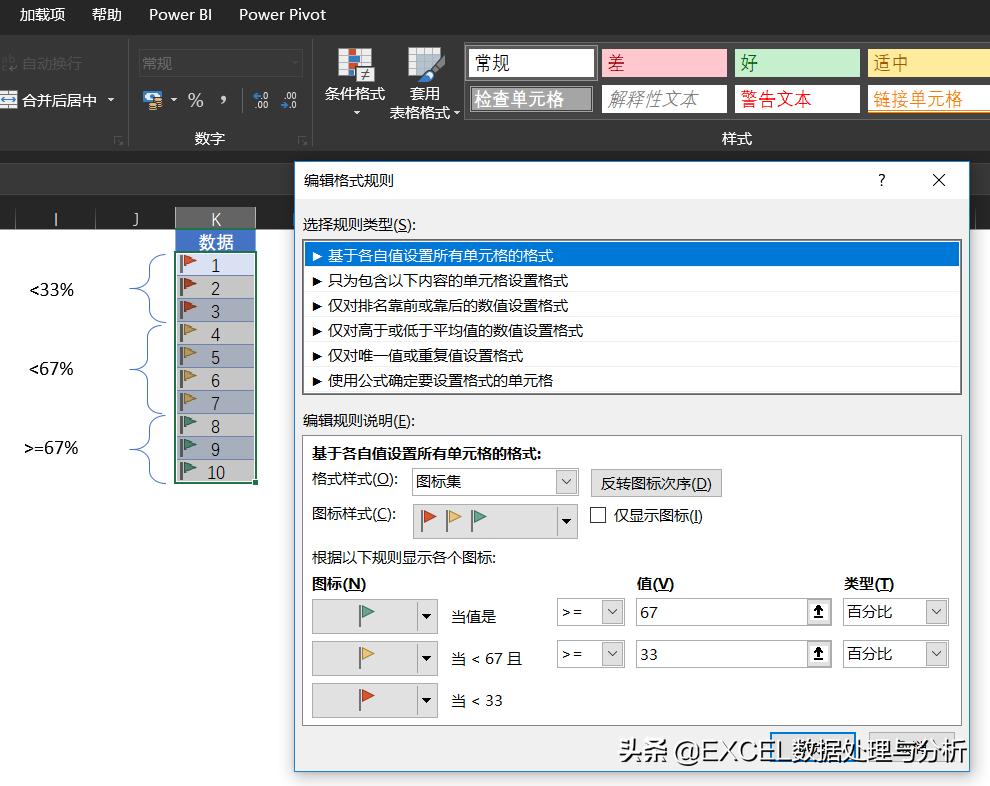This screenshot has width=990, height=786.
Task: Open the 格式样式 图标集 dropdown
Action: tap(565, 482)
